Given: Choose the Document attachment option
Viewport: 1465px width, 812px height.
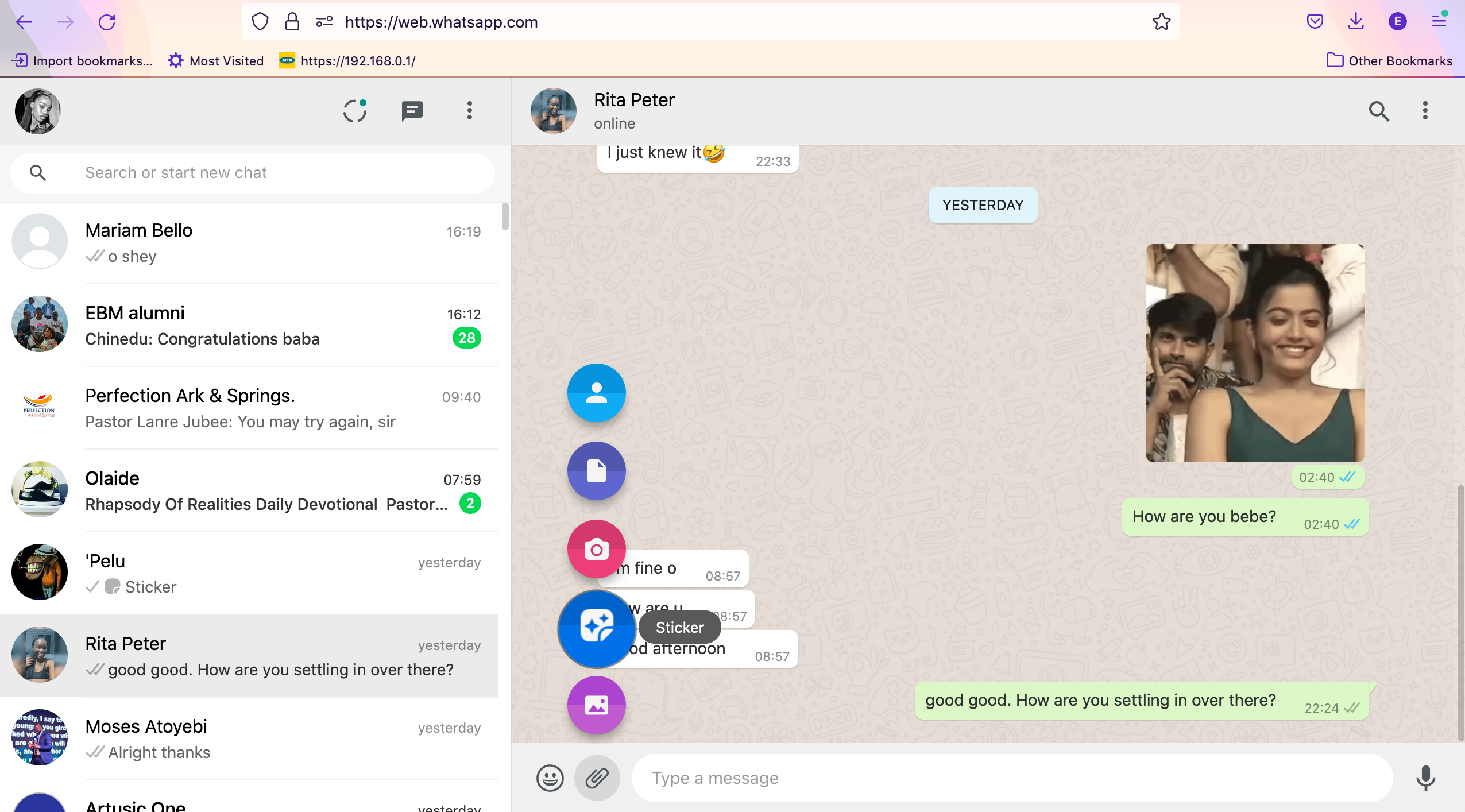Looking at the screenshot, I should [x=596, y=470].
